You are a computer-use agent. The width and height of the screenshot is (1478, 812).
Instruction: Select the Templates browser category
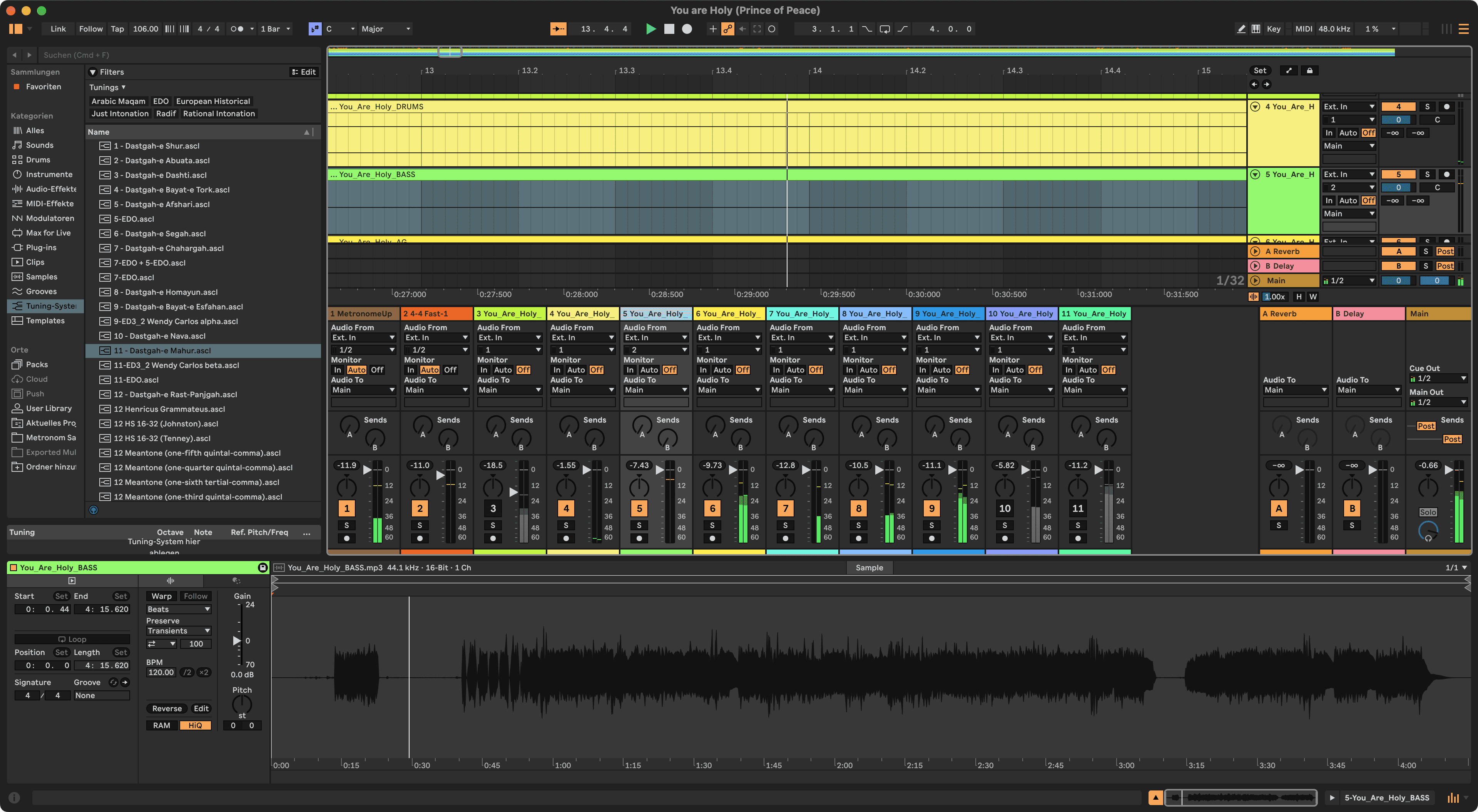(45, 321)
